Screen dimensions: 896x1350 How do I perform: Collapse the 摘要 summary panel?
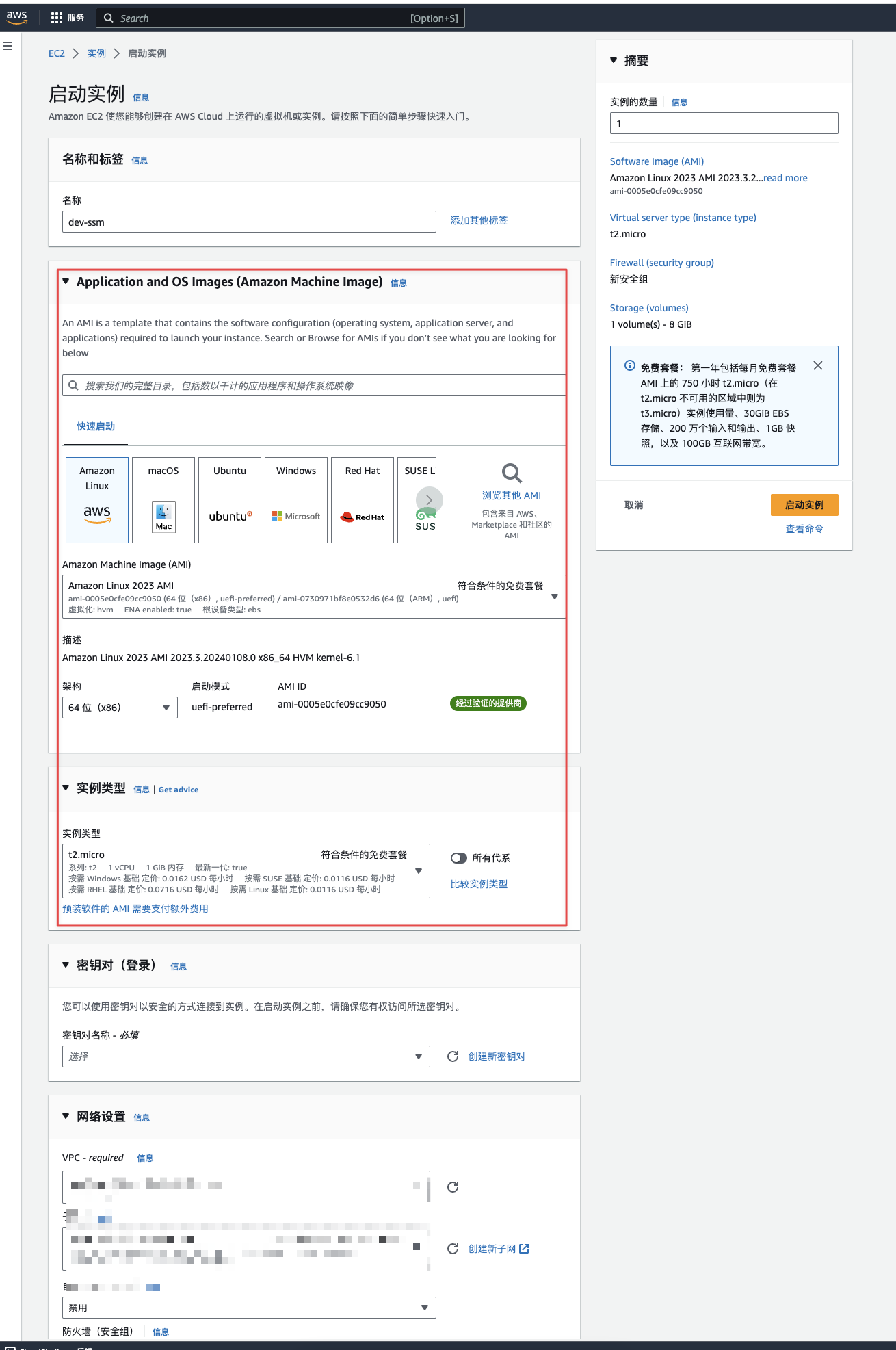coord(614,60)
